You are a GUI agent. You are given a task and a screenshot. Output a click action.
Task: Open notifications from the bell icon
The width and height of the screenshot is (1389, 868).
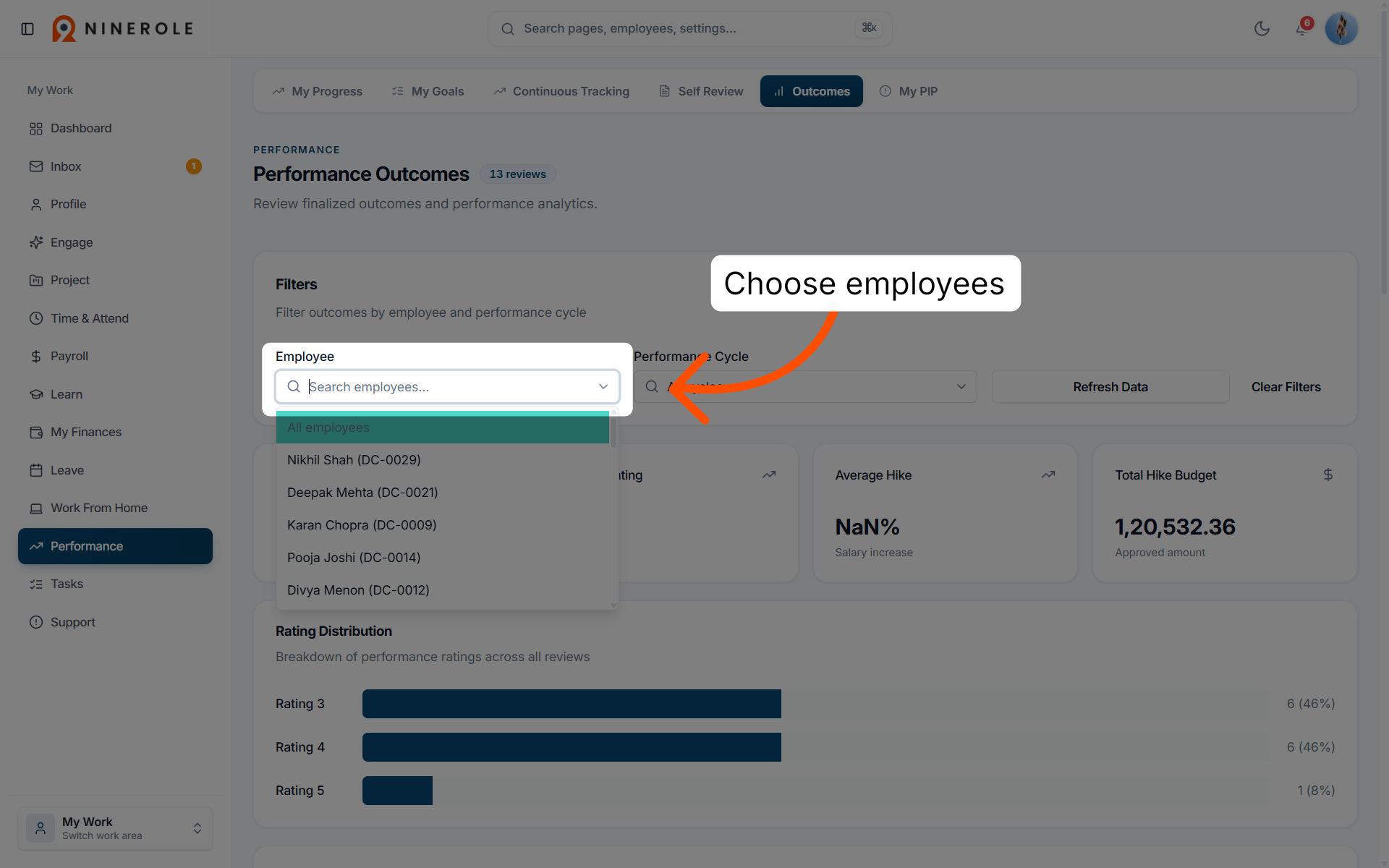tap(1301, 29)
